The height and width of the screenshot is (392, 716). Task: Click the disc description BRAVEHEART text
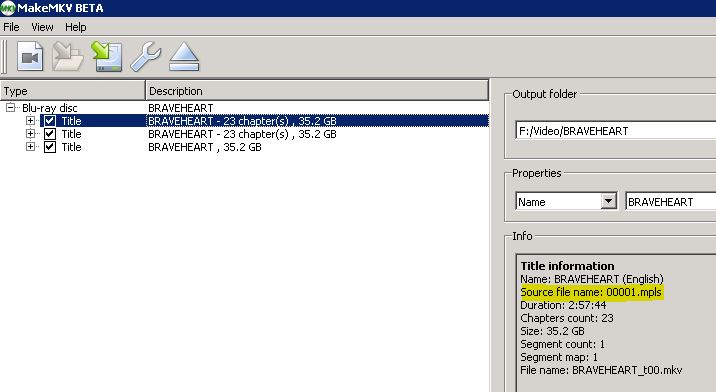pos(181,108)
